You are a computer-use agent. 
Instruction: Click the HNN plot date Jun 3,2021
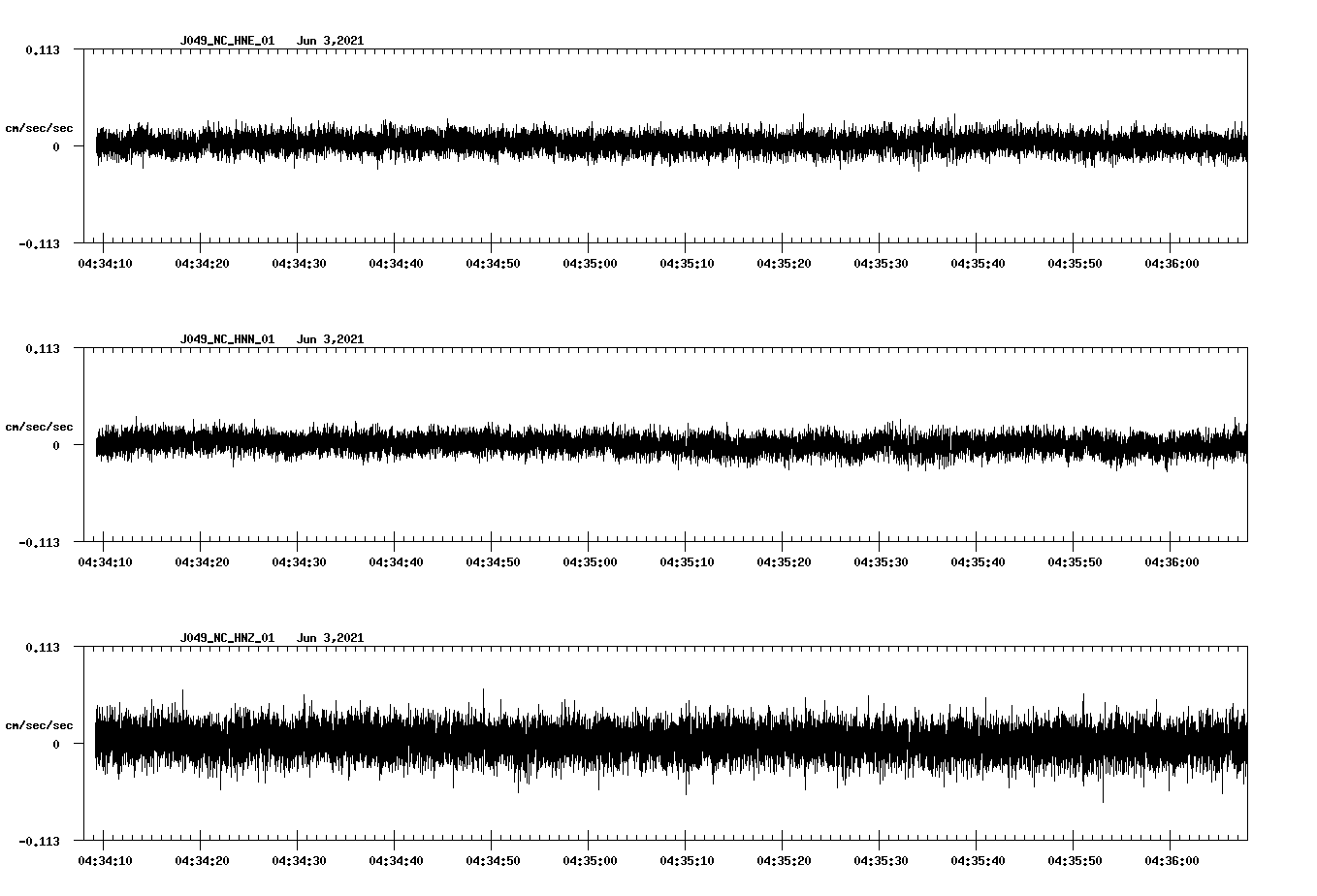[331, 339]
